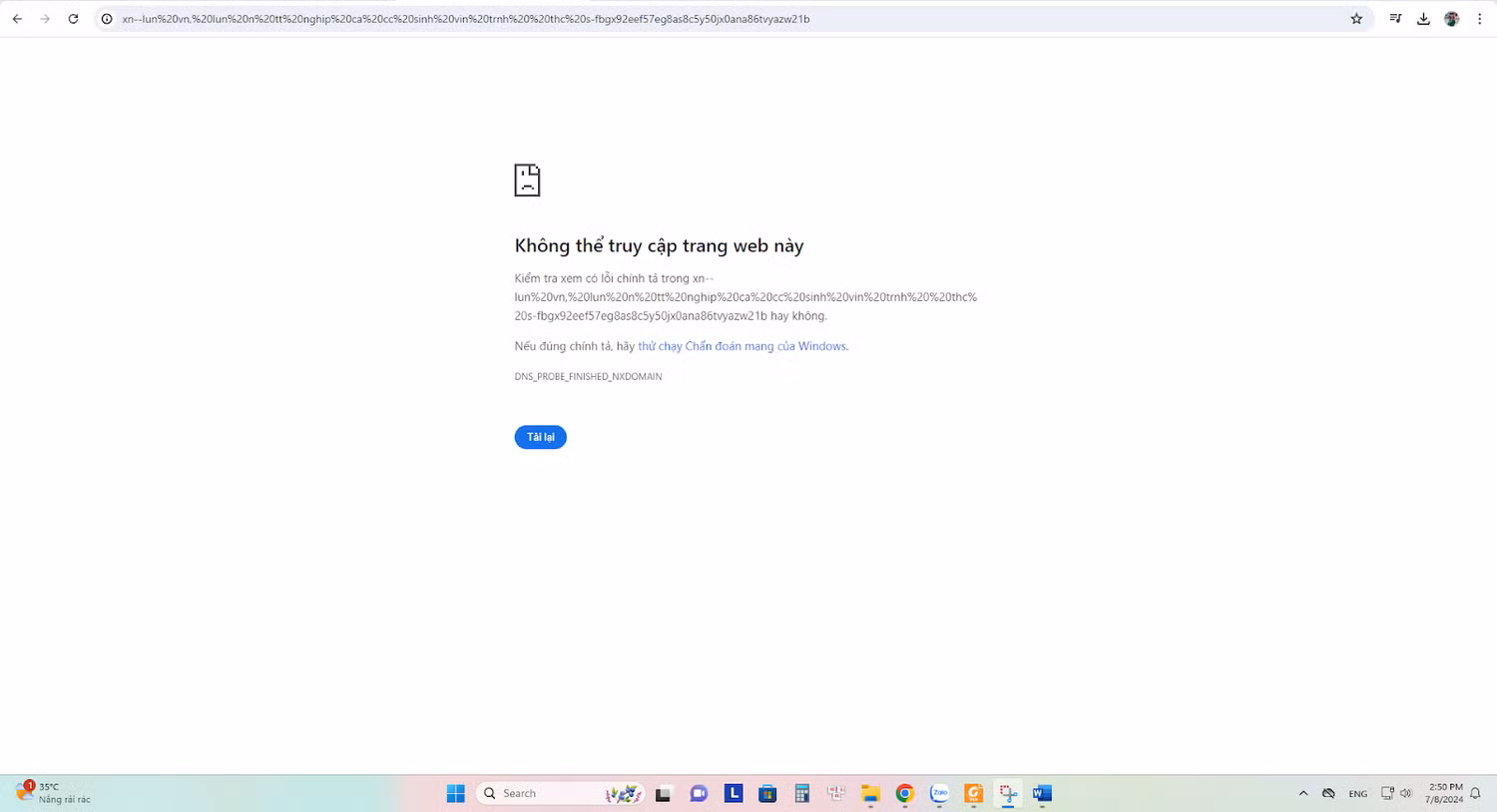The image size is (1497, 812).
Task: Open File Explorer from the taskbar
Action: pyautogui.click(x=870, y=793)
